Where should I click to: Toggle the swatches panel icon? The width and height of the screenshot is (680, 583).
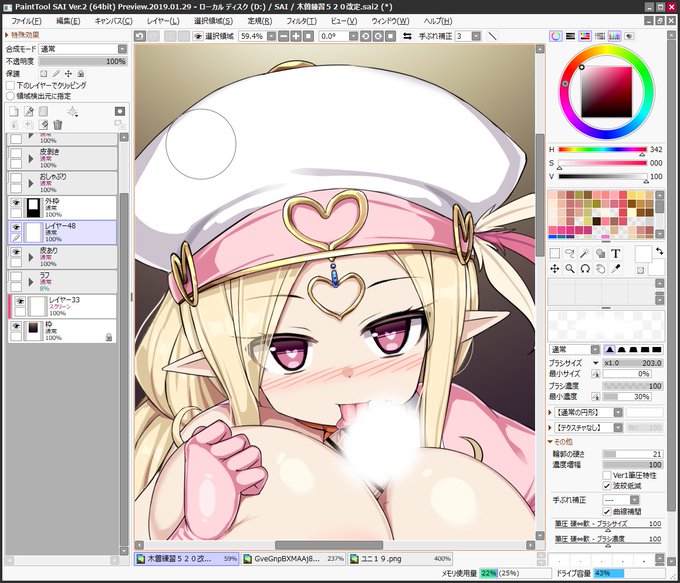click(x=615, y=36)
